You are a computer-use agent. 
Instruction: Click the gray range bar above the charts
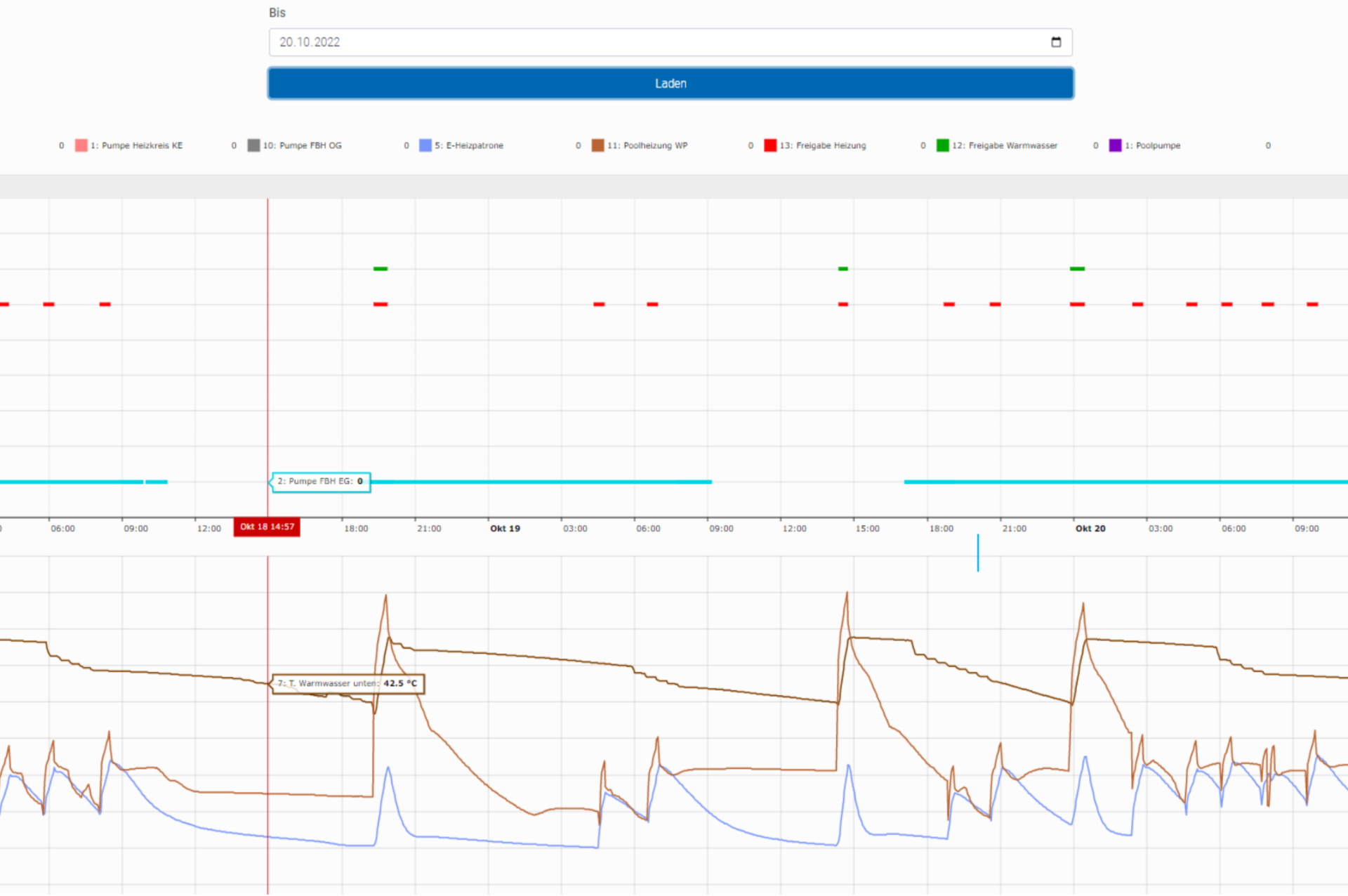674,186
